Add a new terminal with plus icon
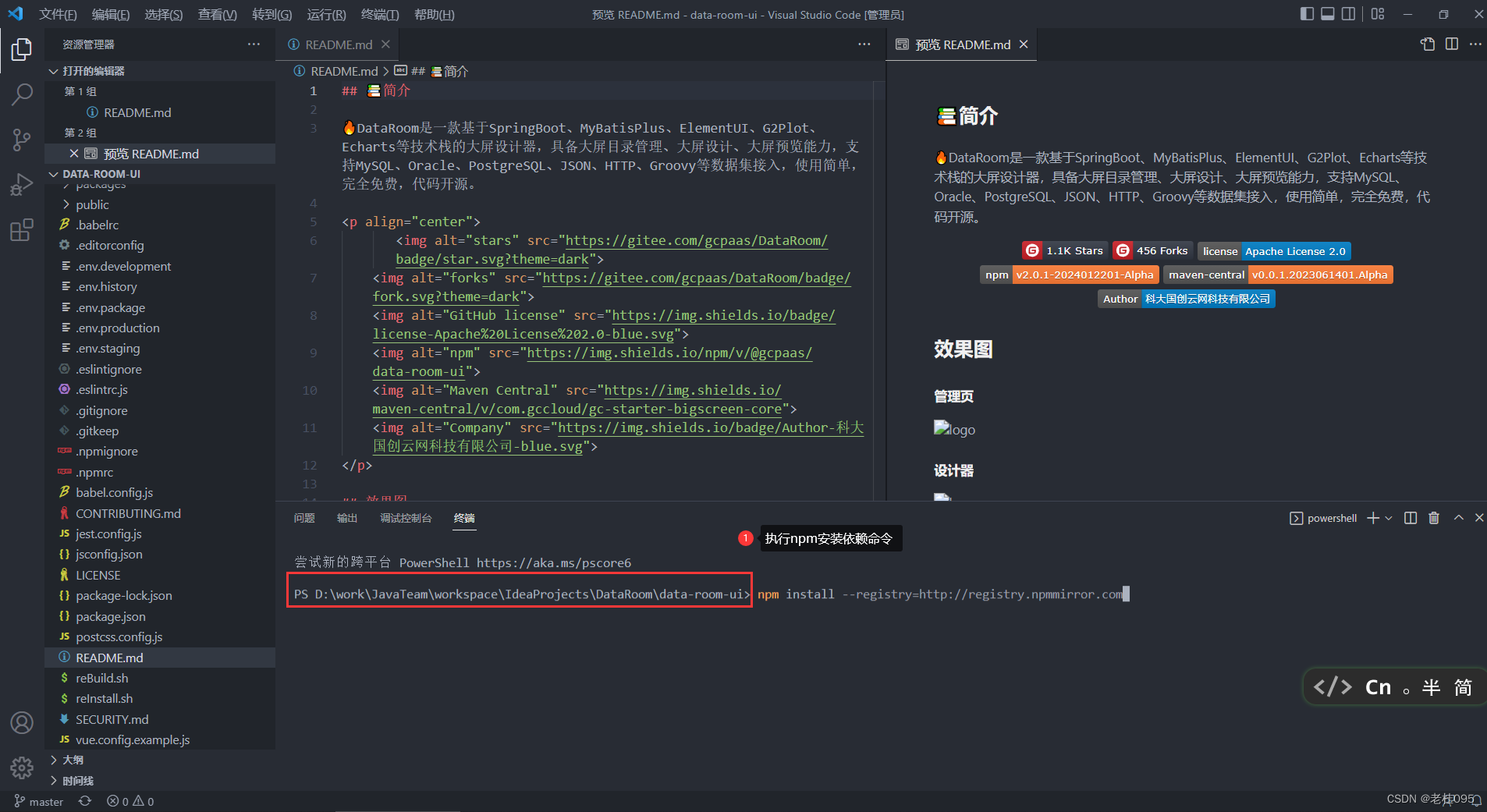1487x812 pixels. click(1373, 518)
